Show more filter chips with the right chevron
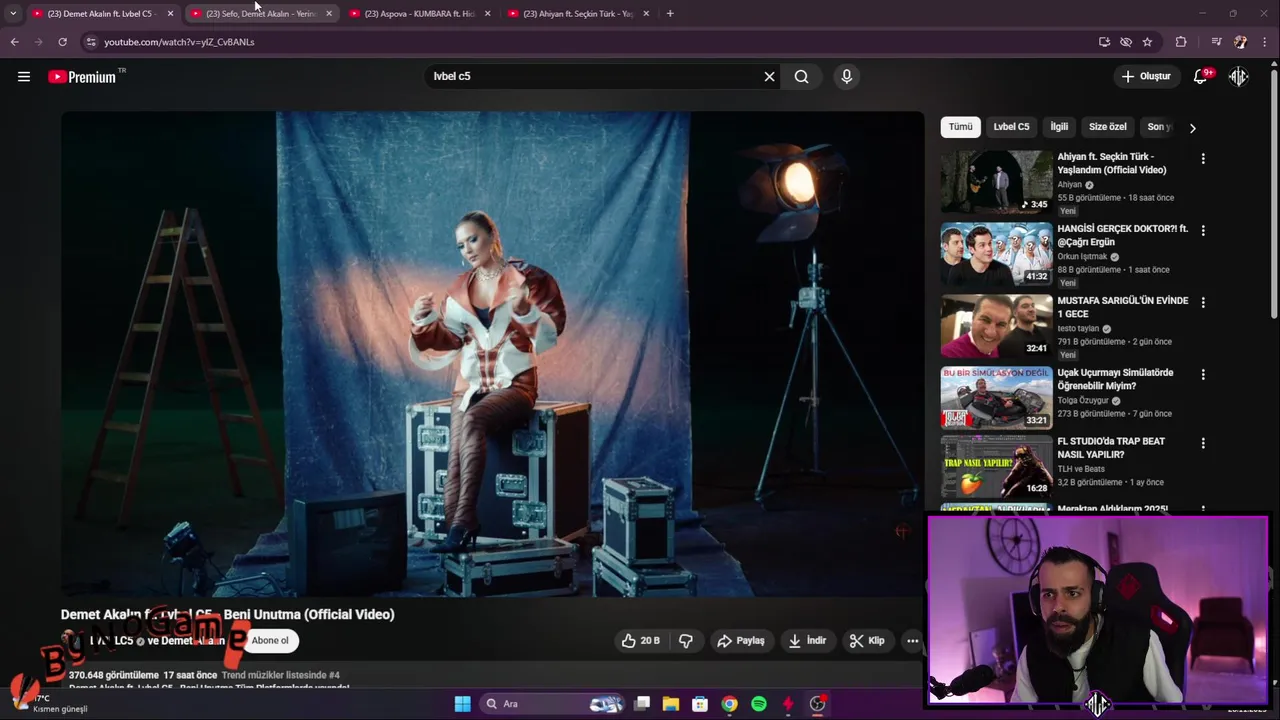The height and width of the screenshot is (720, 1280). click(1192, 128)
